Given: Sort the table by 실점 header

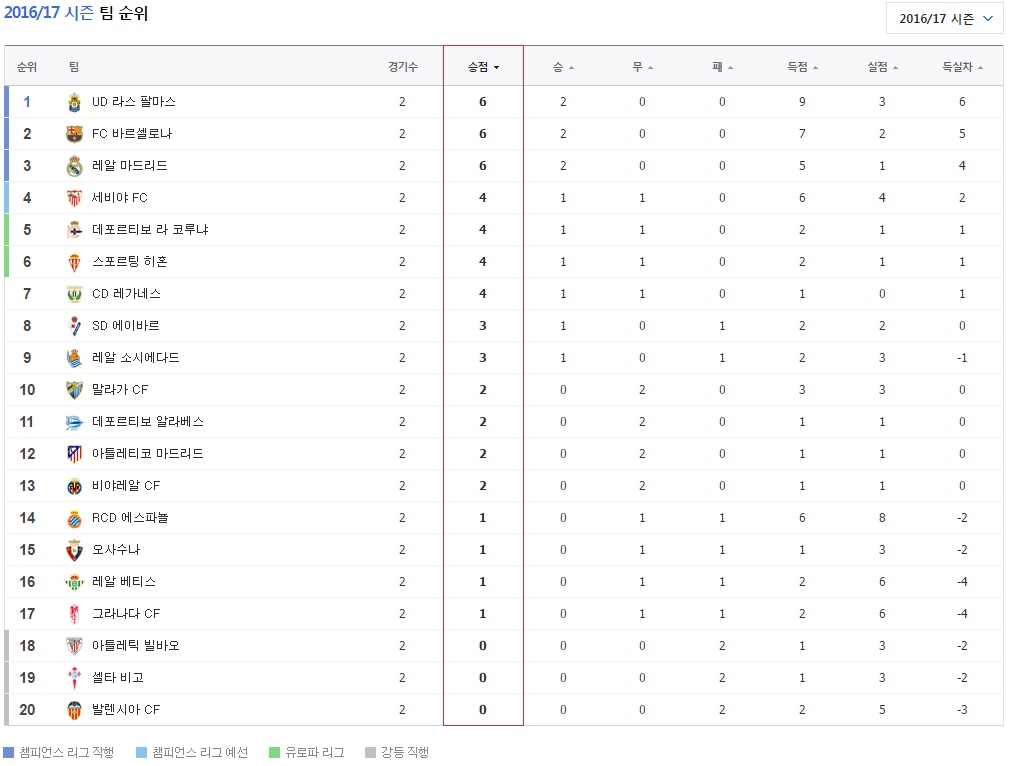Looking at the screenshot, I should 882,68.
